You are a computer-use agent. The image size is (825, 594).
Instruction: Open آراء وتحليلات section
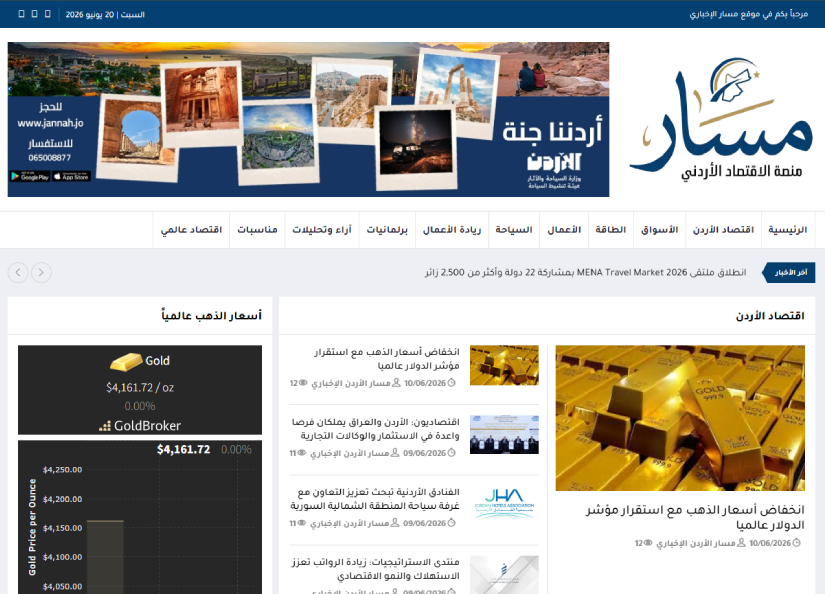(x=322, y=230)
